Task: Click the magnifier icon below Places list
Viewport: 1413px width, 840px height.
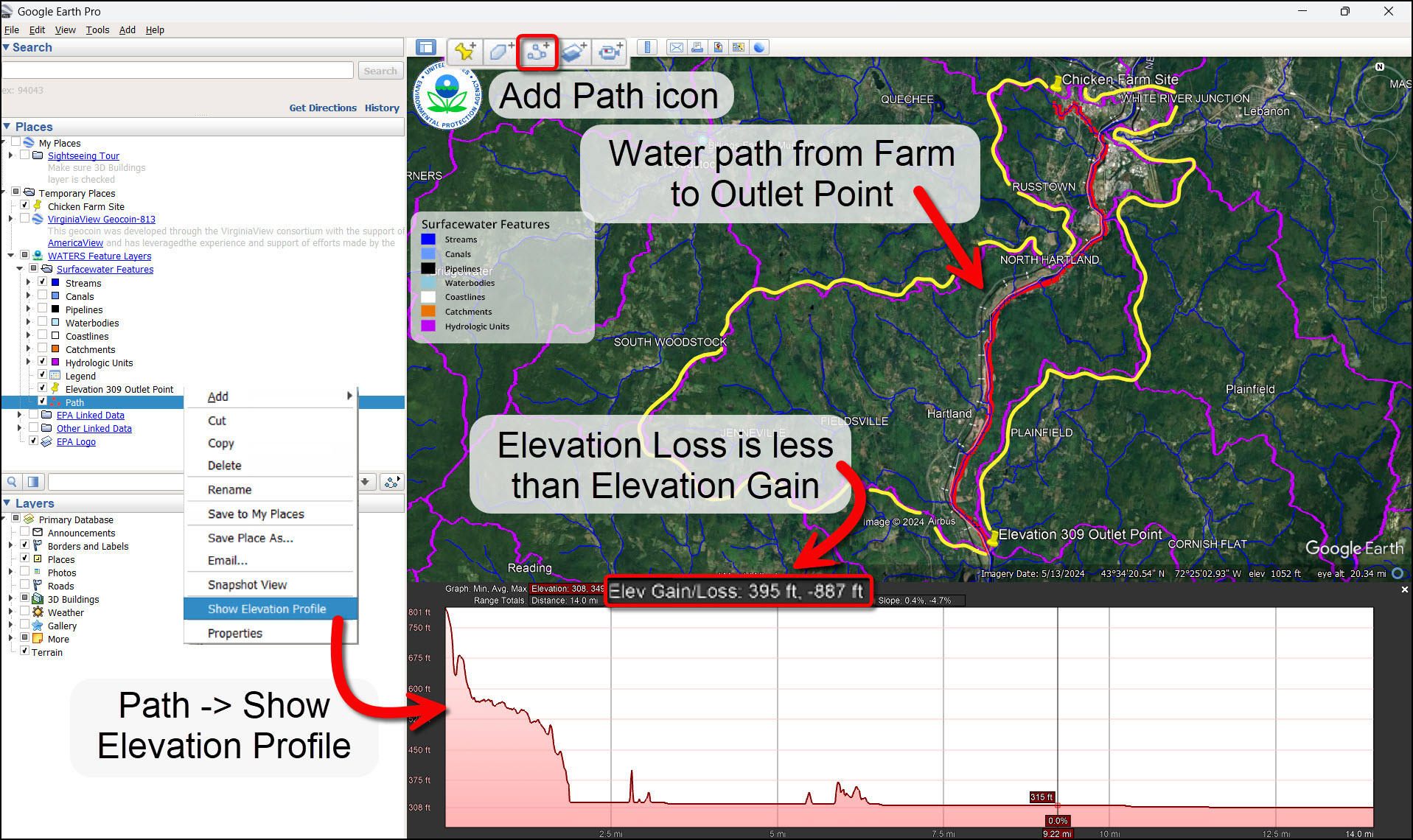Action: pyautogui.click(x=13, y=482)
